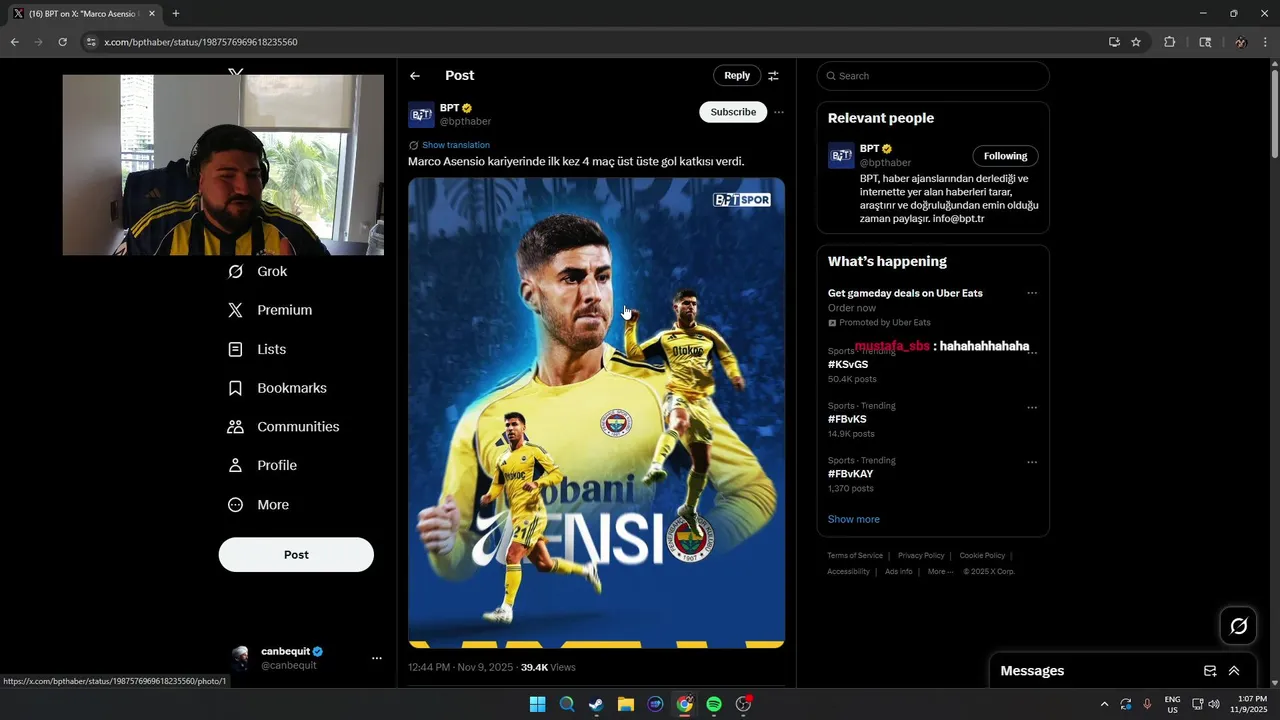
Task: Open the Bookmarks menu item label
Action: pyautogui.click(x=292, y=388)
